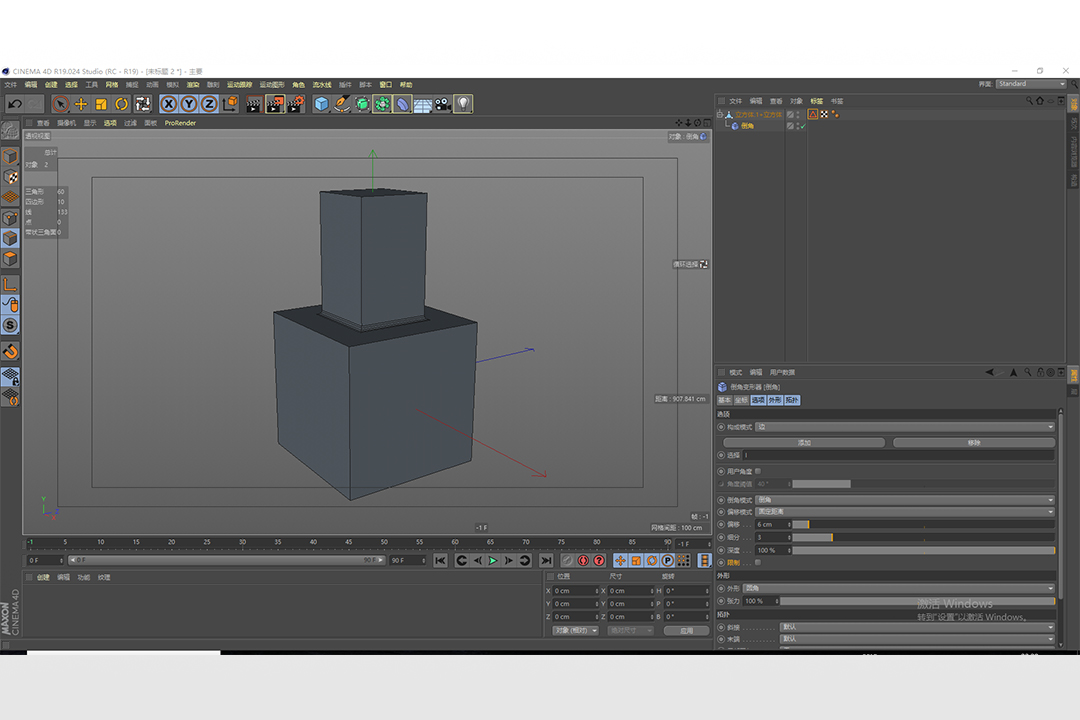Play the animation forwards
This screenshot has height=720, width=1080.
click(x=492, y=560)
